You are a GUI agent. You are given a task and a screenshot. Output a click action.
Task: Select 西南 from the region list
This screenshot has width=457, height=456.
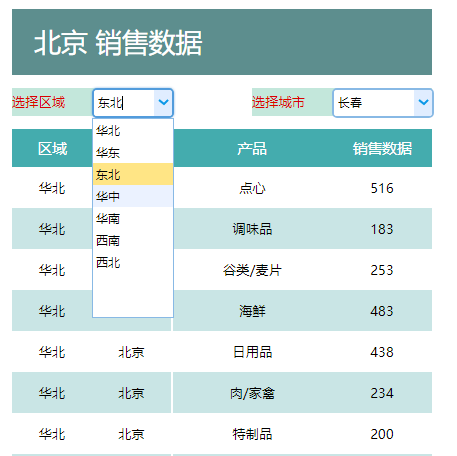133,240
